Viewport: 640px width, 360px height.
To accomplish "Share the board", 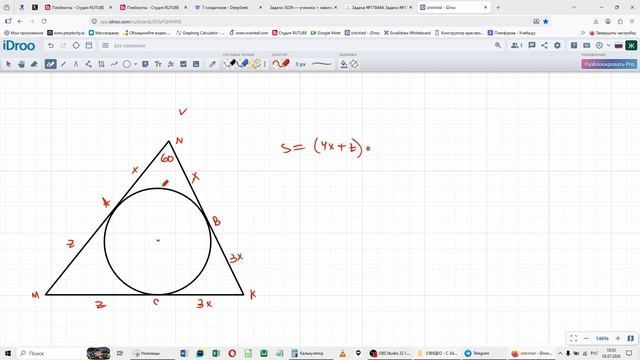I will [544, 45].
